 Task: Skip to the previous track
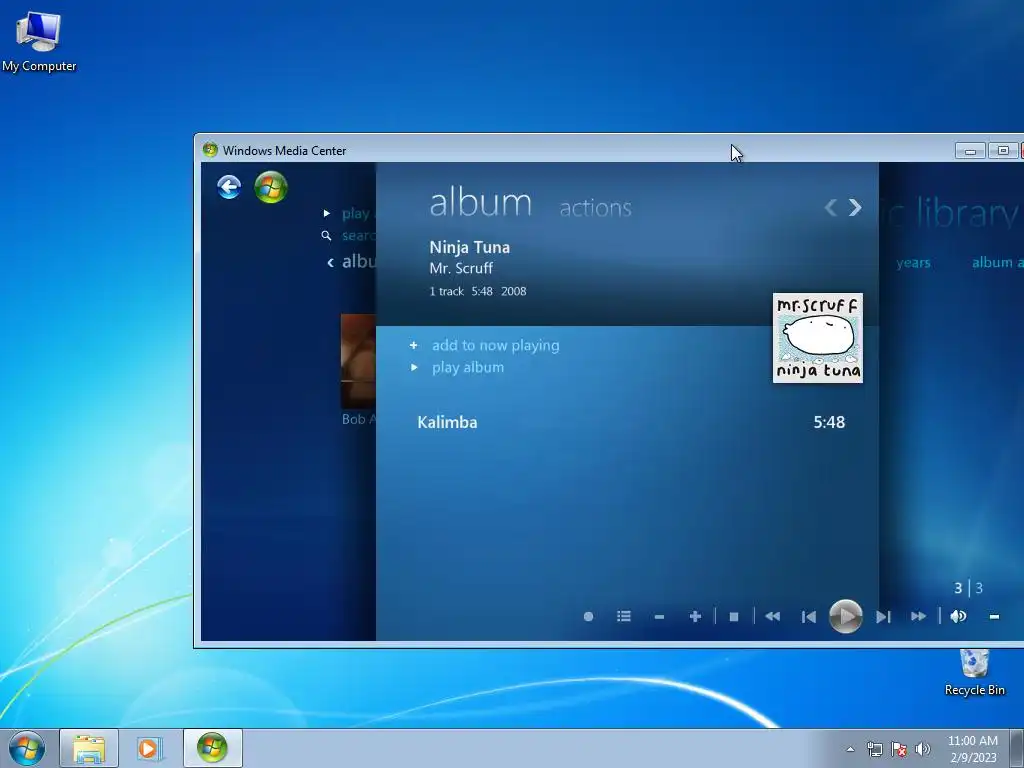(808, 616)
